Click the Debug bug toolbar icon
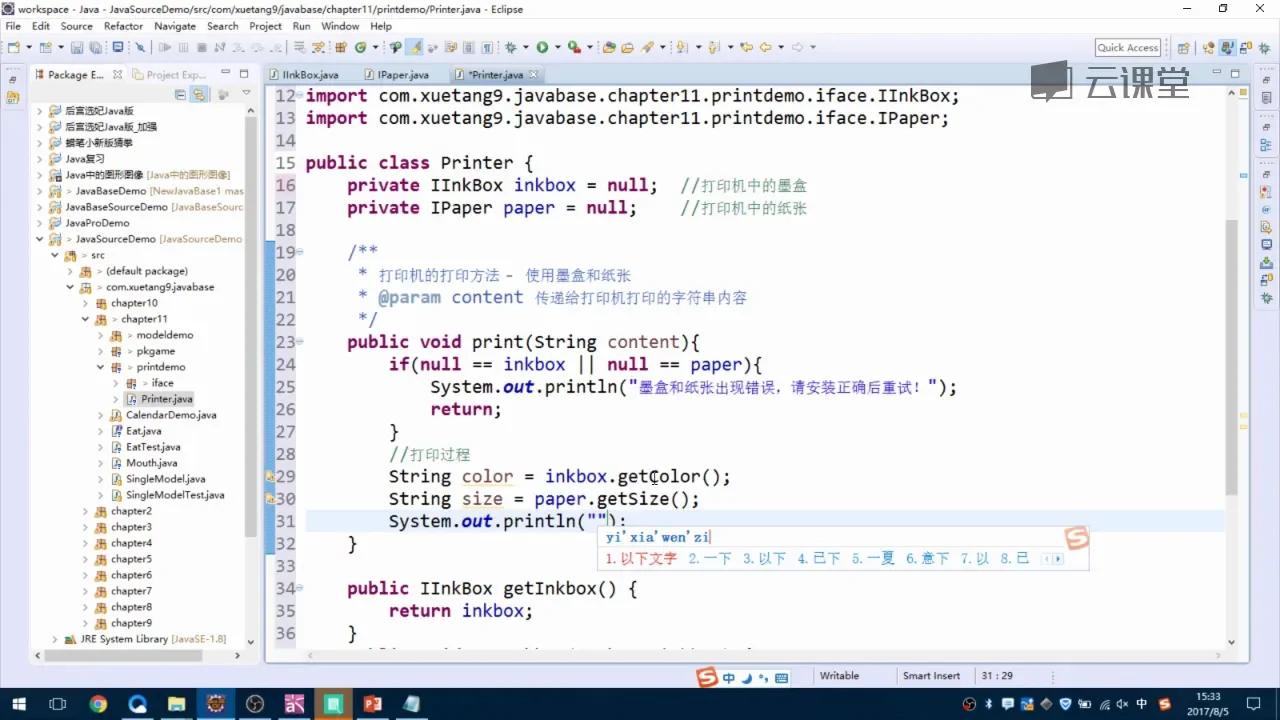Image resolution: width=1280 pixels, height=720 pixels. pyautogui.click(x=511, y=47)
